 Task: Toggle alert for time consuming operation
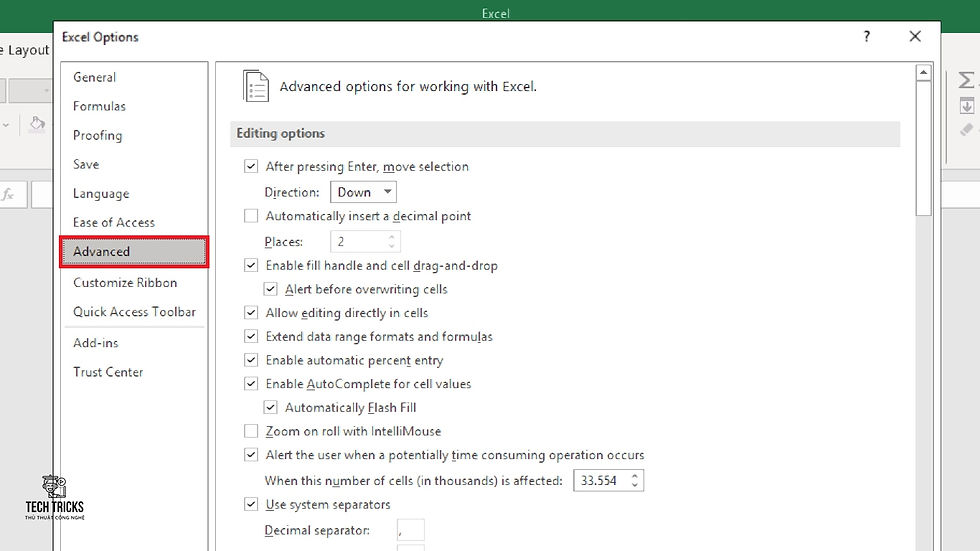(251, 455)
